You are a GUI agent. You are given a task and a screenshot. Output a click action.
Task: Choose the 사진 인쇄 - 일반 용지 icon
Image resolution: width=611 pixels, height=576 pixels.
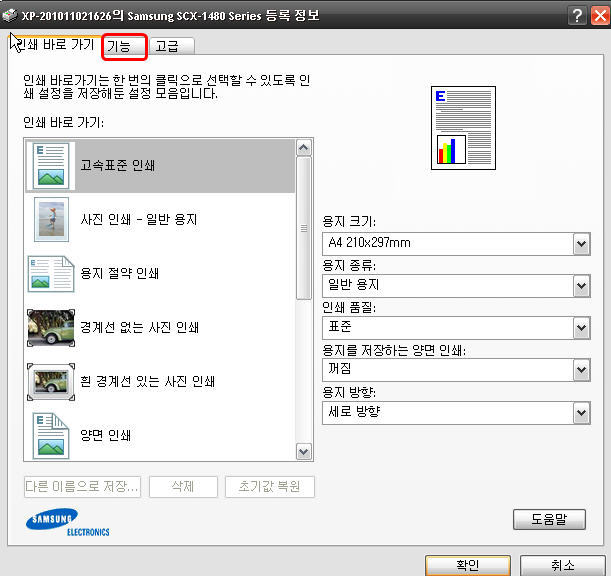click(x=49, y=218)
